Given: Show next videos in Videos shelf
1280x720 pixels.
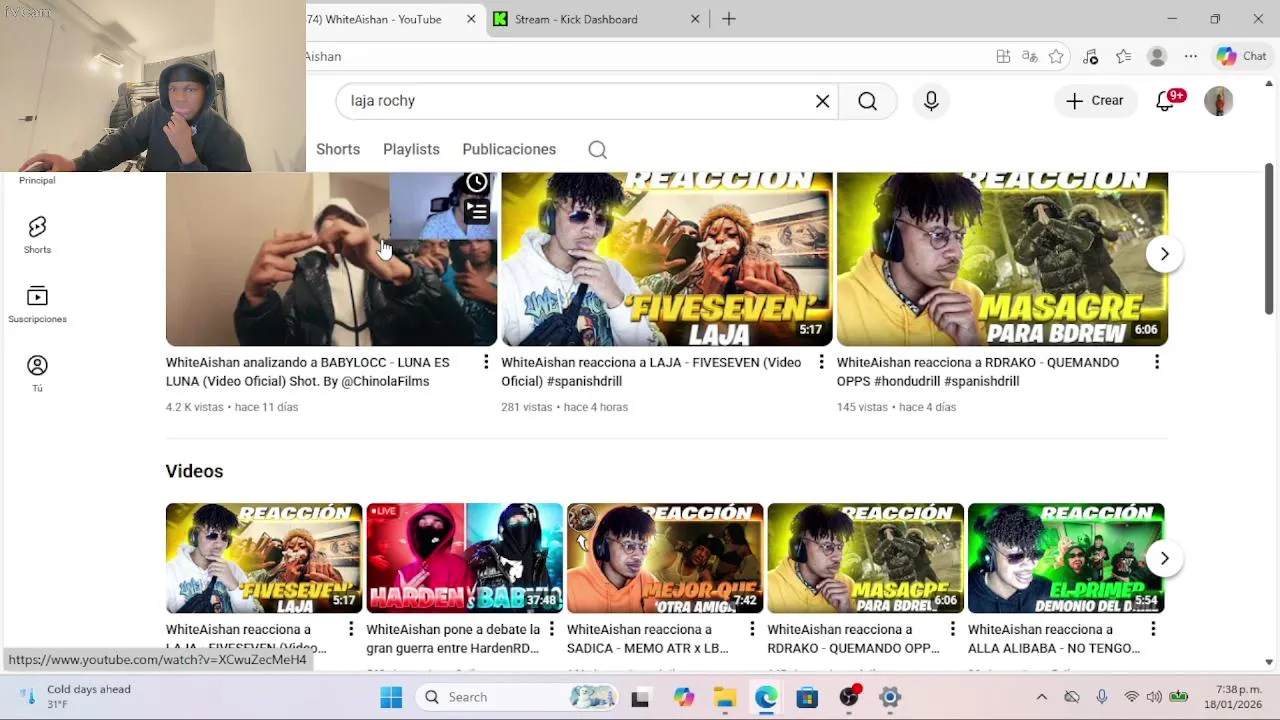Looking at the screenshot, I should (x=1164, y=558).
